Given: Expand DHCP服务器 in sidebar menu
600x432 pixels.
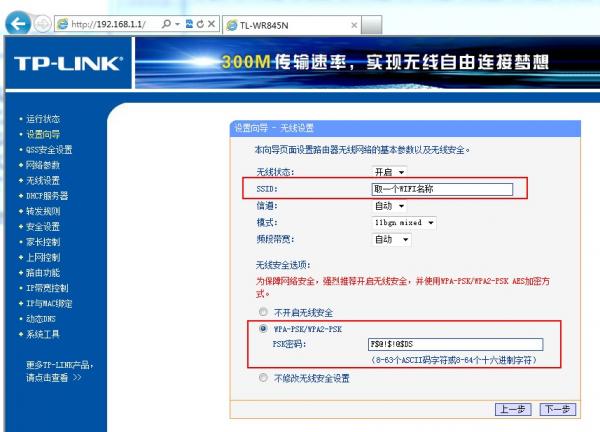Looking at the screenshot, I should (x=47, y=196).
